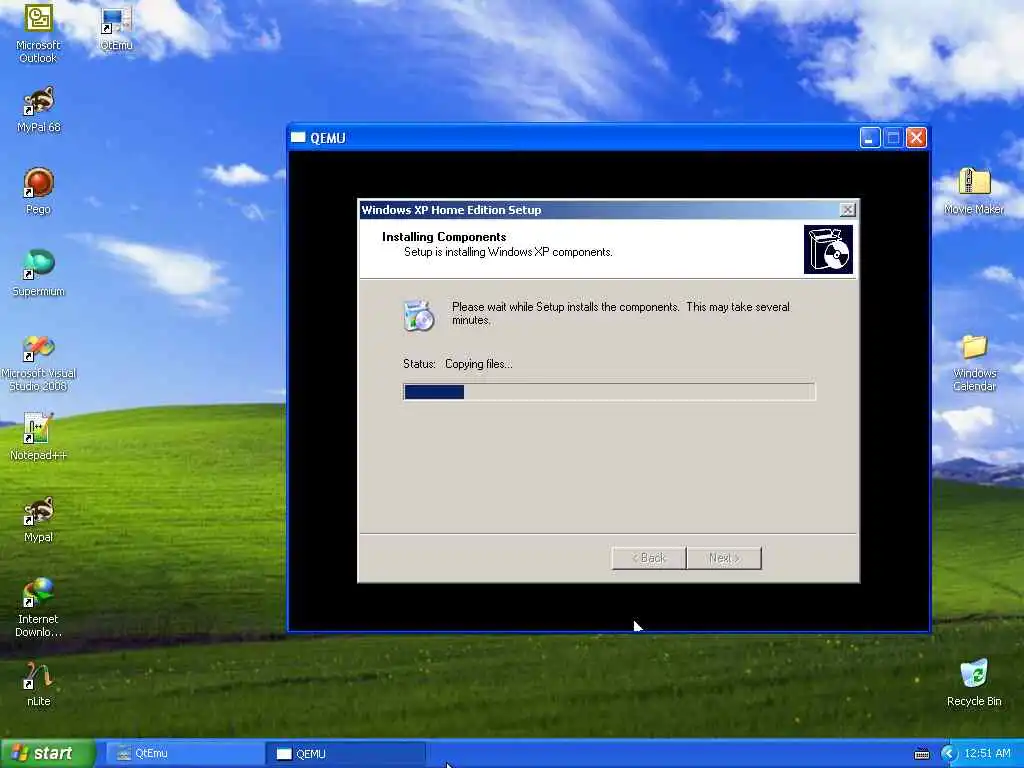Viewport: 1024px width, 768px height.
Task: Select the Windows Calendar folder
Action: 974,363
